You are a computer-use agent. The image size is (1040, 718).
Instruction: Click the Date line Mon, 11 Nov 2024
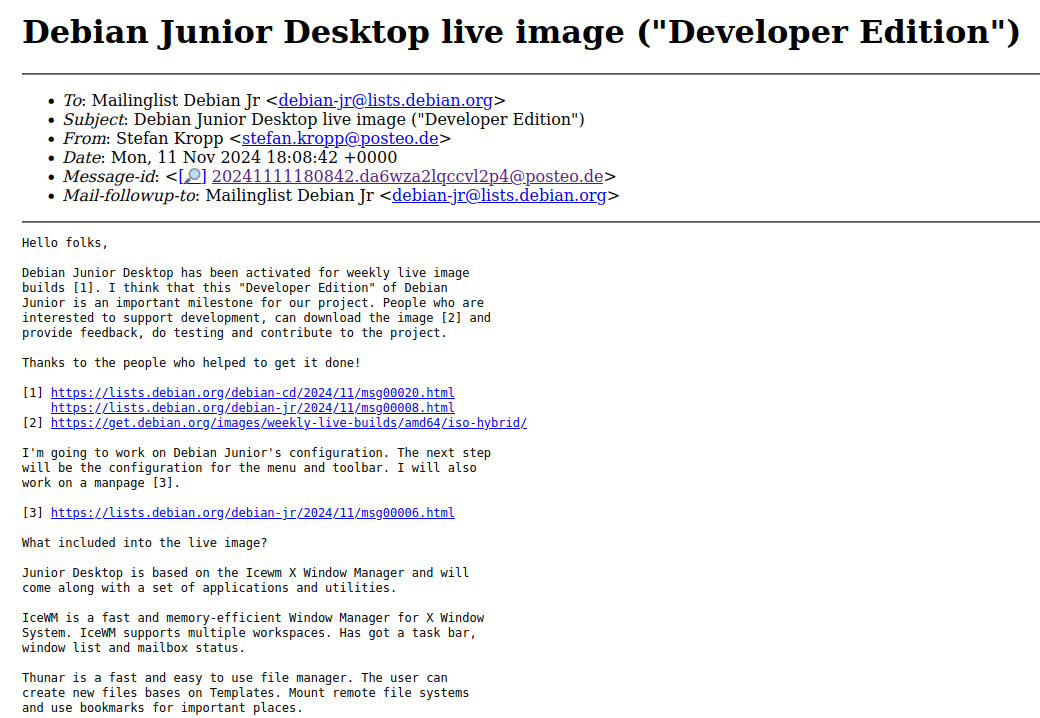click(x=230, y=158)
